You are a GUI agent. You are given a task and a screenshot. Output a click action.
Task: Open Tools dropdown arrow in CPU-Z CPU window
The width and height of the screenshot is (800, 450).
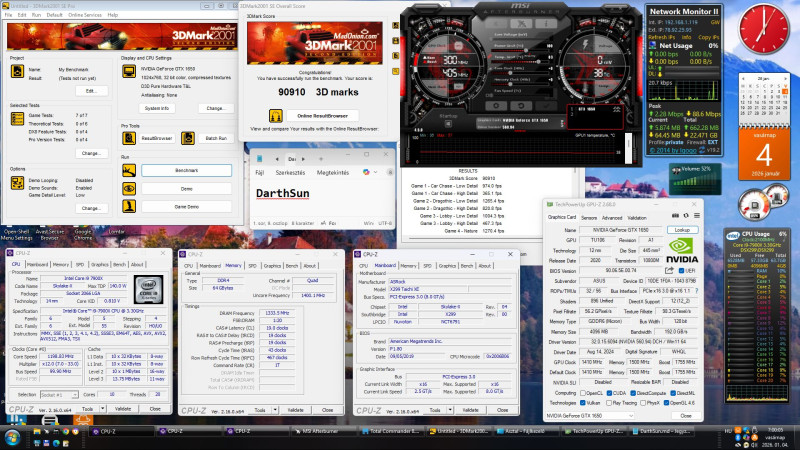103,409
